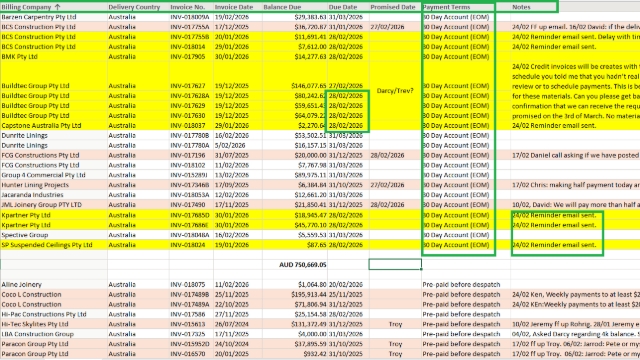Click the SP Suspended Ceilings Pty Ltd cell
The height and width of the screenshot is (360, 640).
53,245
